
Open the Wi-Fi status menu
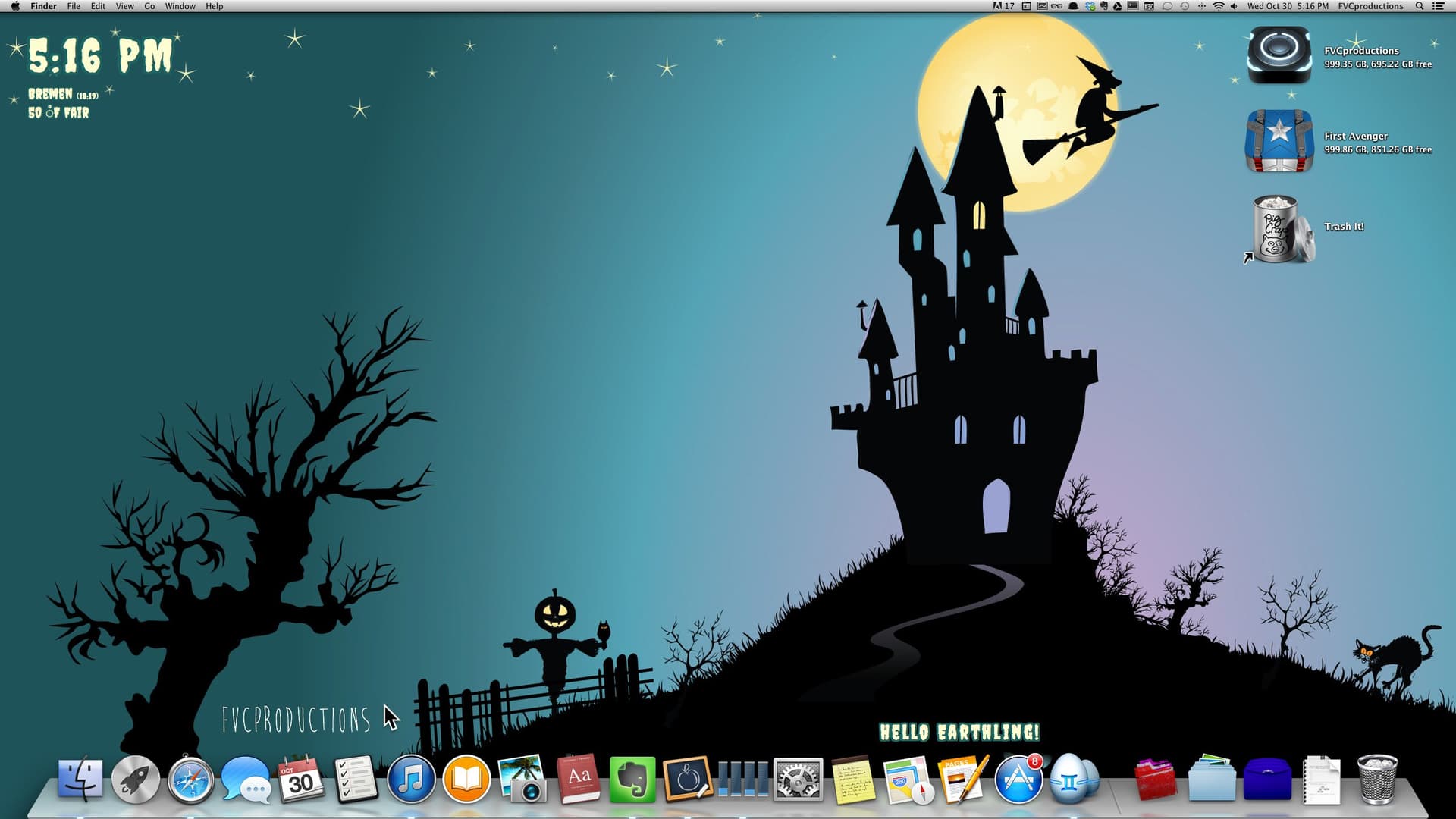1219,6
